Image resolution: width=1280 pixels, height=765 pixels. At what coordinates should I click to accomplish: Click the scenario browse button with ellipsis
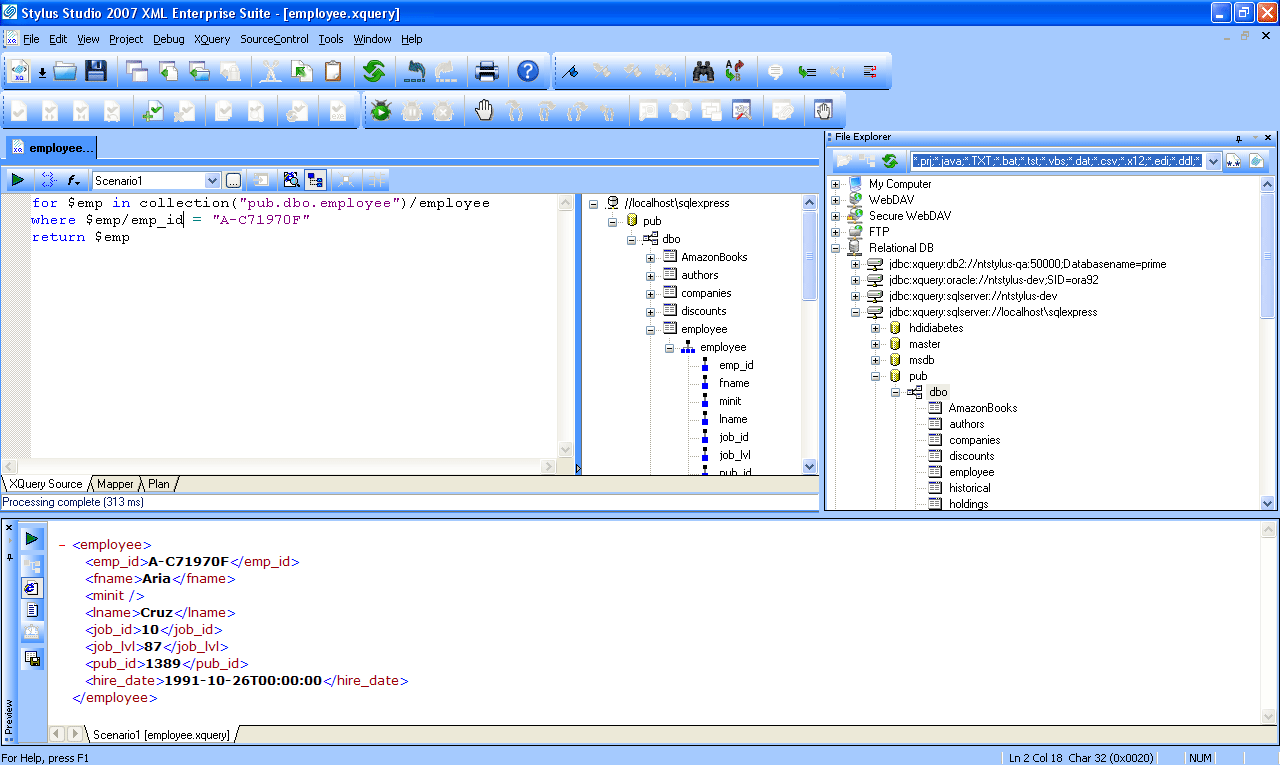(x=233, y=181)
